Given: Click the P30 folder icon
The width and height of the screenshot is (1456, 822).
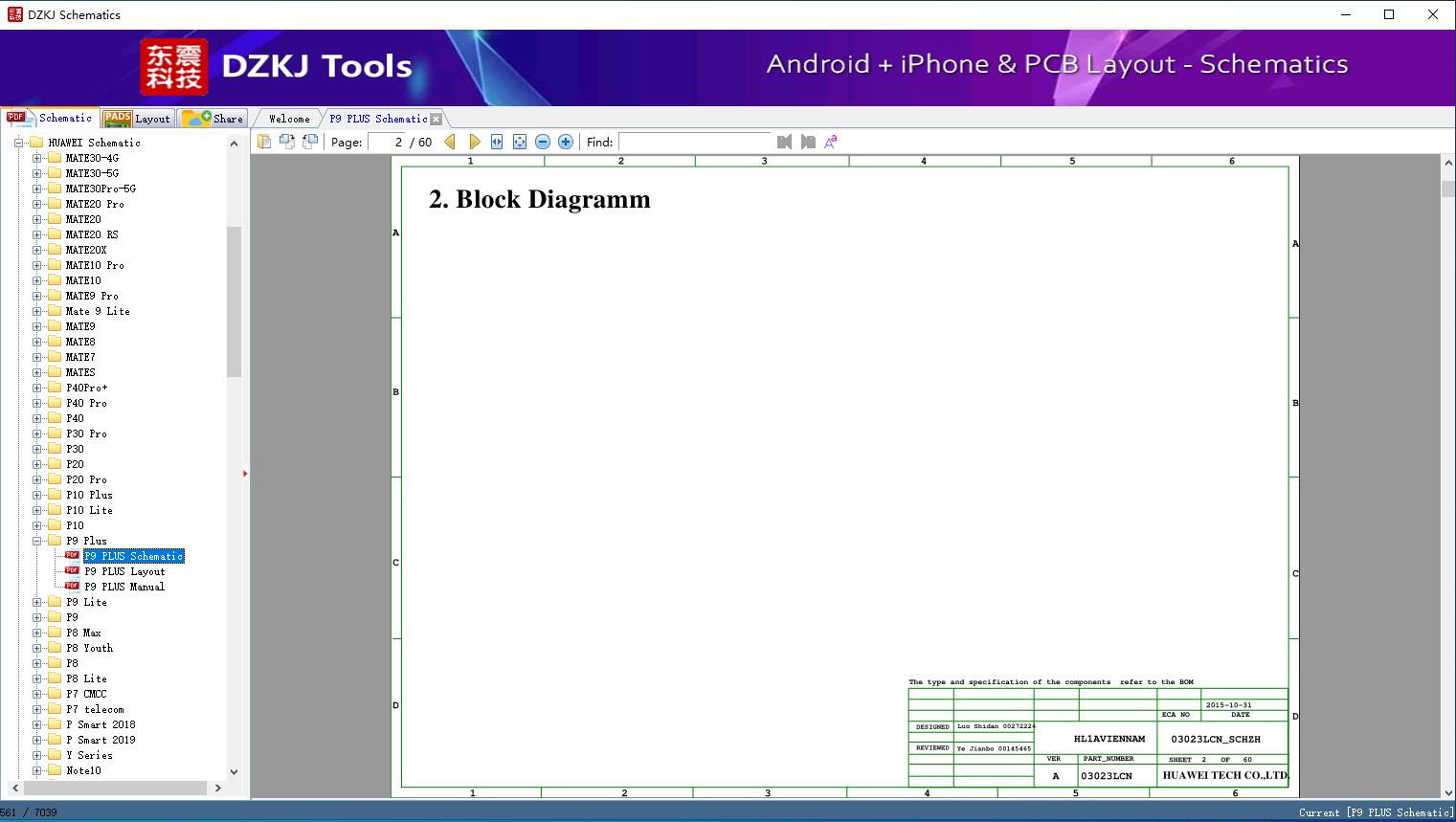Looking at the screenshot, I should pyautogui.click(x=55, y=449).
